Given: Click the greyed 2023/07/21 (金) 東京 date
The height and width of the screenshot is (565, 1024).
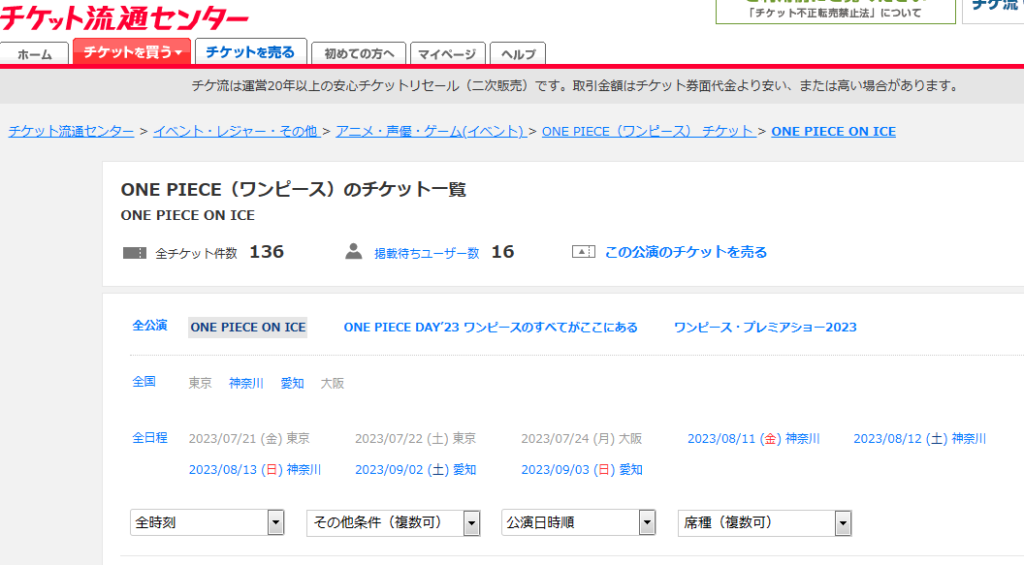Looking at the screenshot, I should tap(249, 439).
